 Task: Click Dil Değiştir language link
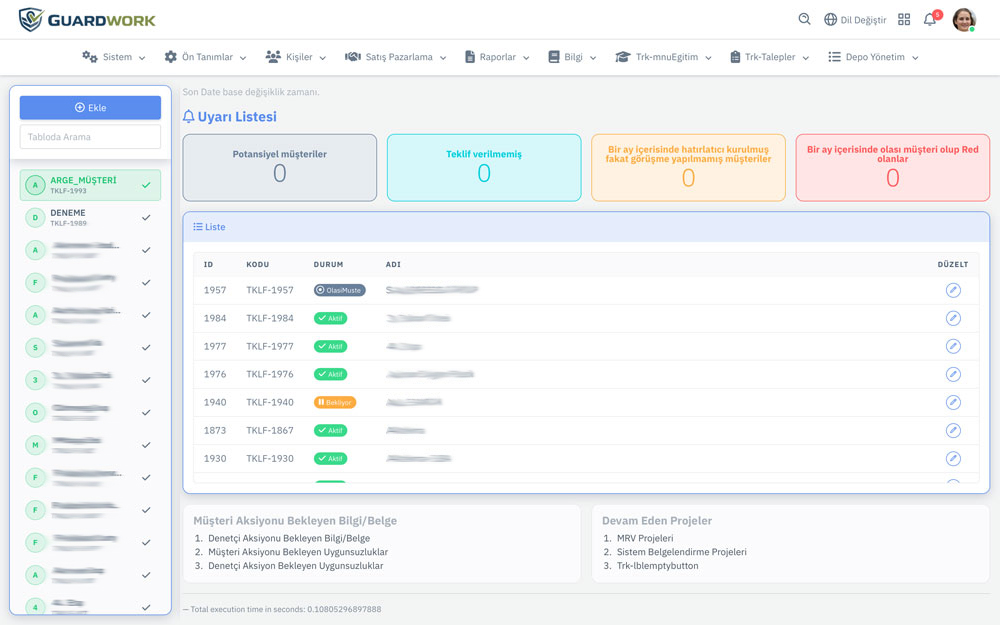pos(855,19)
